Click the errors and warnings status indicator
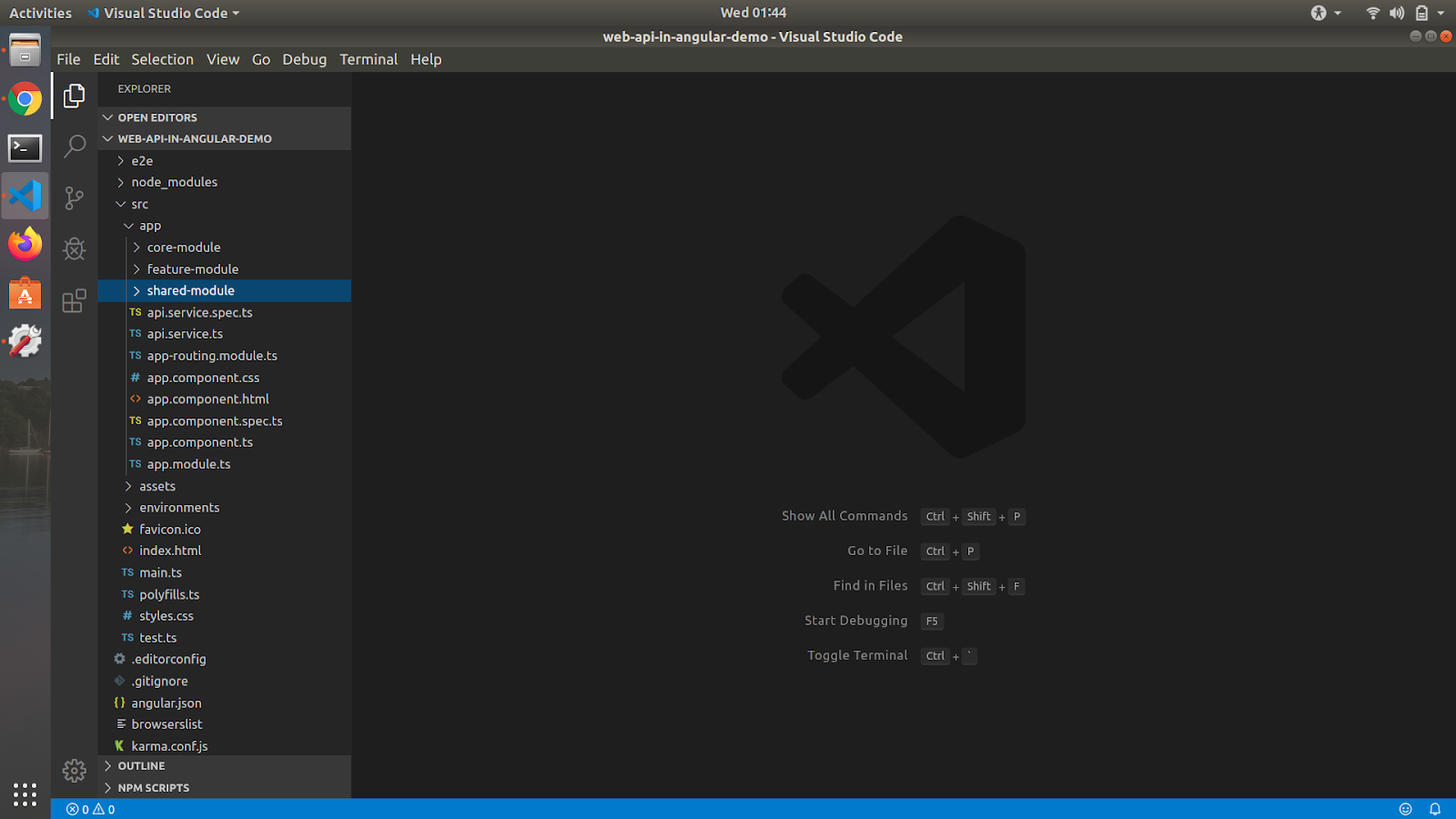The image size is (1456, 819). (x=91, y=809)
